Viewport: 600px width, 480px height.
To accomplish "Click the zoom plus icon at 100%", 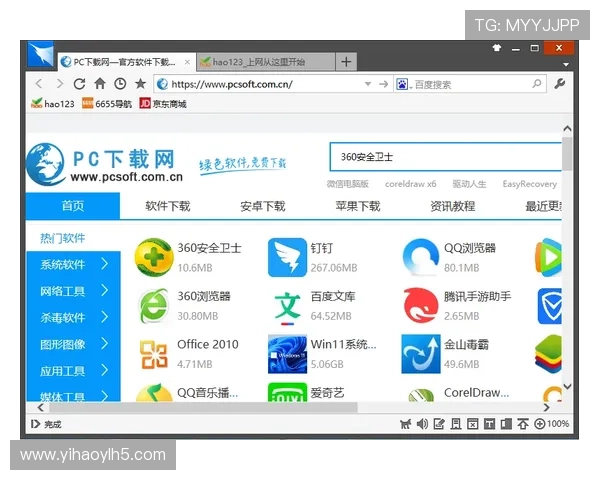I will [x=540, y=424].
